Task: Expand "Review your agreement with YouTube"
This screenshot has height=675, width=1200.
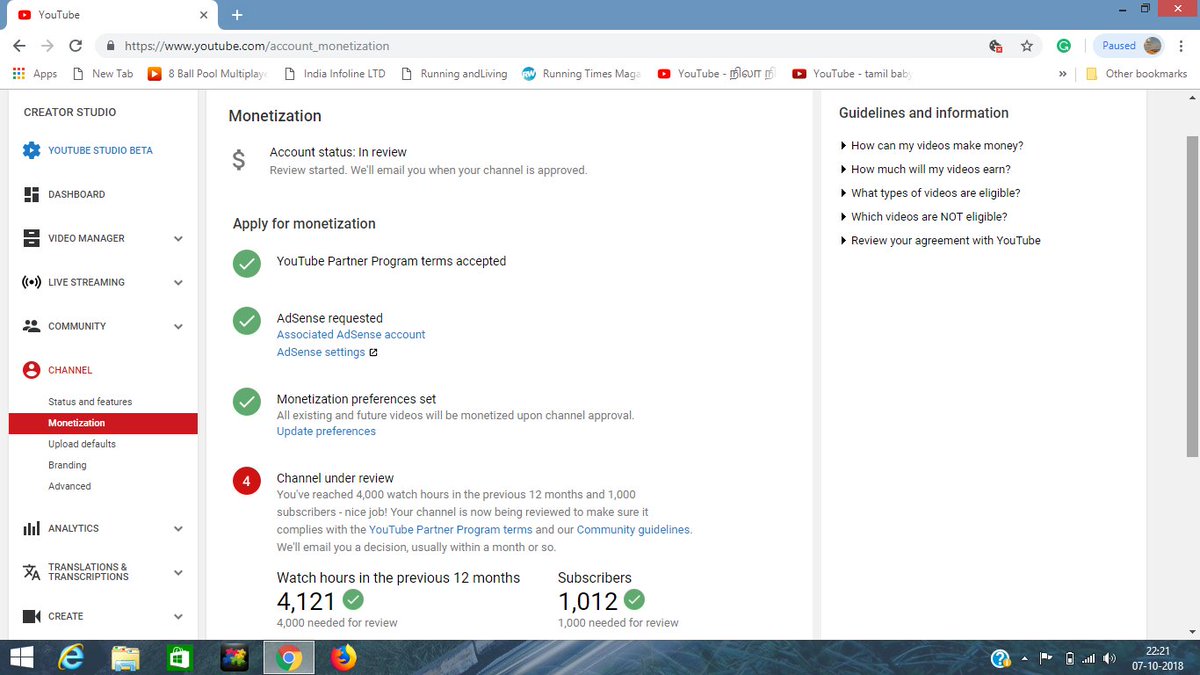Action: (940, 241)
